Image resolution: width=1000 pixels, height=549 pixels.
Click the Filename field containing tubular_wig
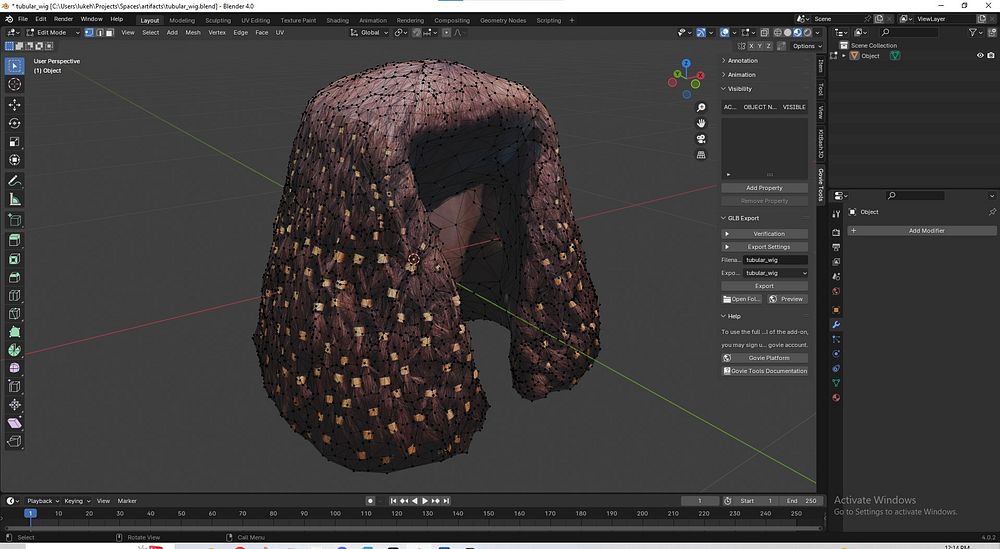click(x=776, y=260)
